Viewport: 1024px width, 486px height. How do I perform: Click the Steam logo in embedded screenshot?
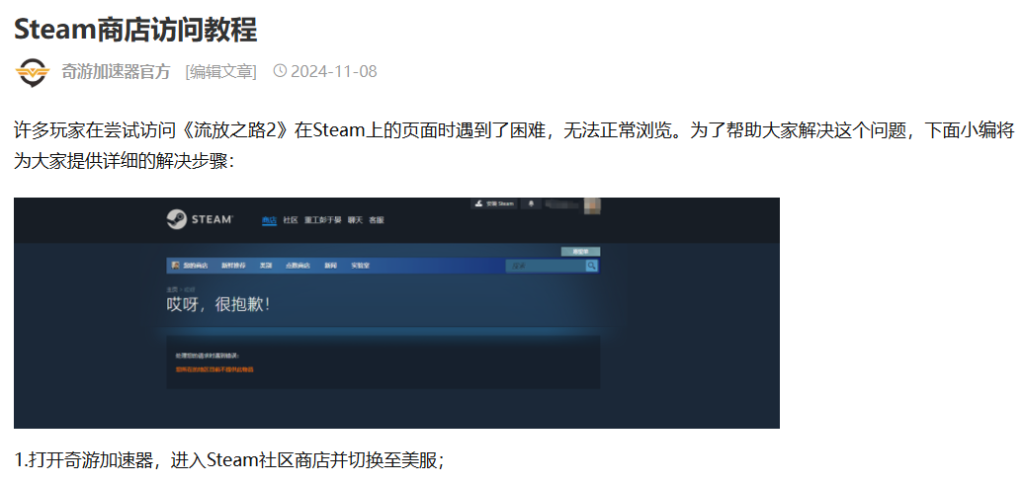(199, 219)
